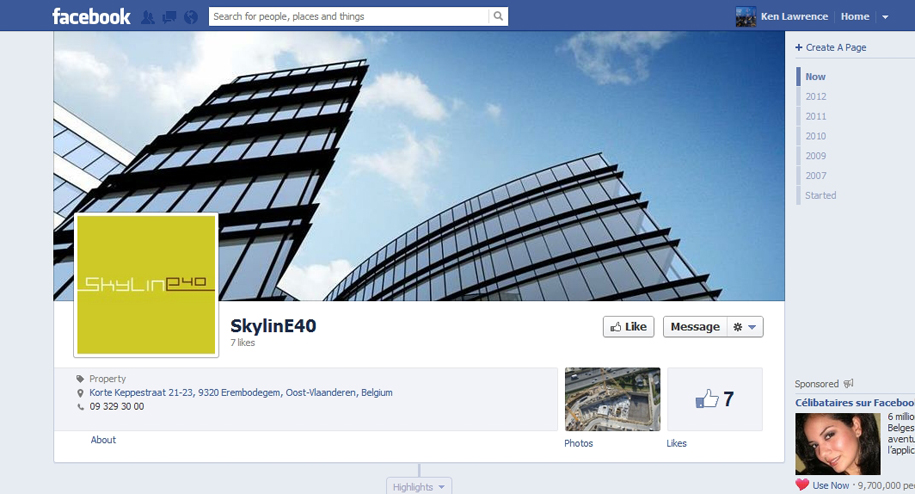Viewport: 915px width, 494px height.
Task: Click the phone number 09 329 30 00
Action: (x=117, y=407)
